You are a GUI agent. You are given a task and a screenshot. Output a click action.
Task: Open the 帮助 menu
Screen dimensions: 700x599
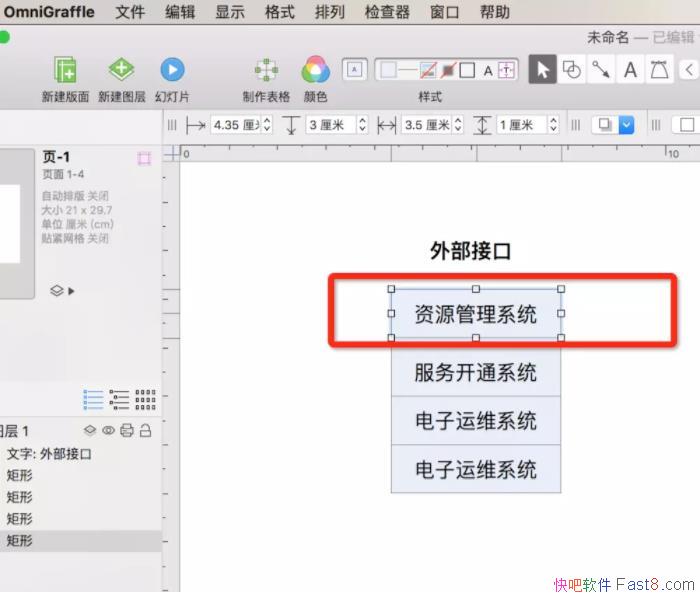pyautogui.click(x=495, y=12)
